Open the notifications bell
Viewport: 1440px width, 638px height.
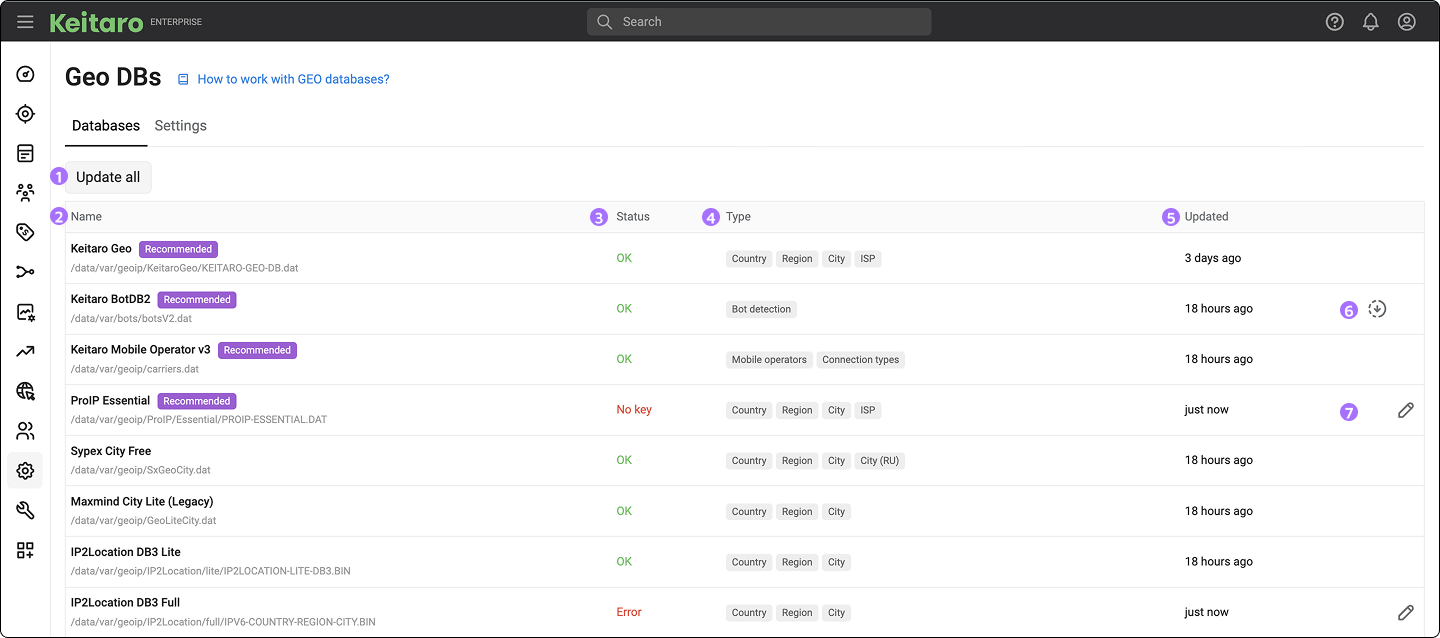click(1370, 22)
